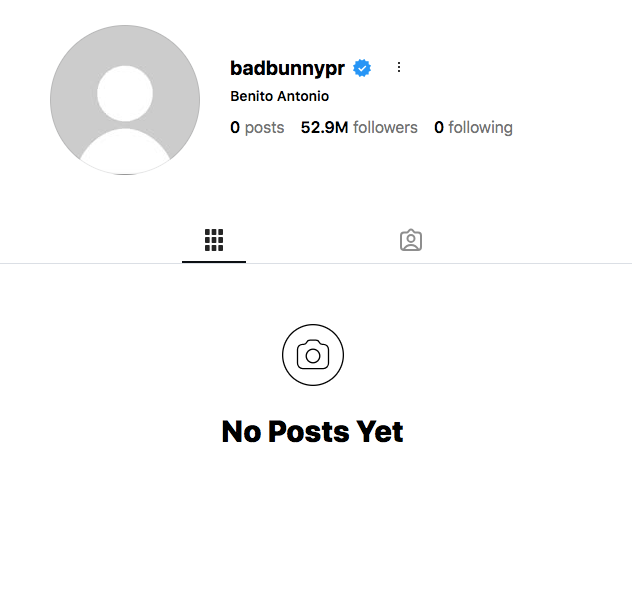
Task: Open the 0 following list
Action: click(x=473, y=127)
